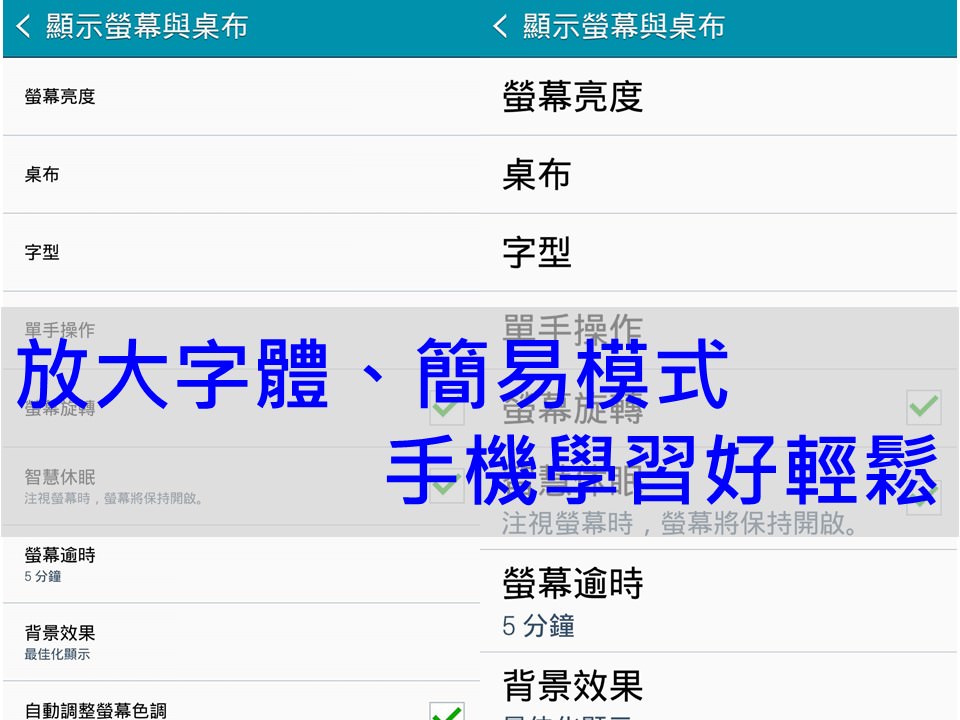Open 背景效果 on the left small-font screen
This screenshot has height=720, width=960.
pos(241,642)
